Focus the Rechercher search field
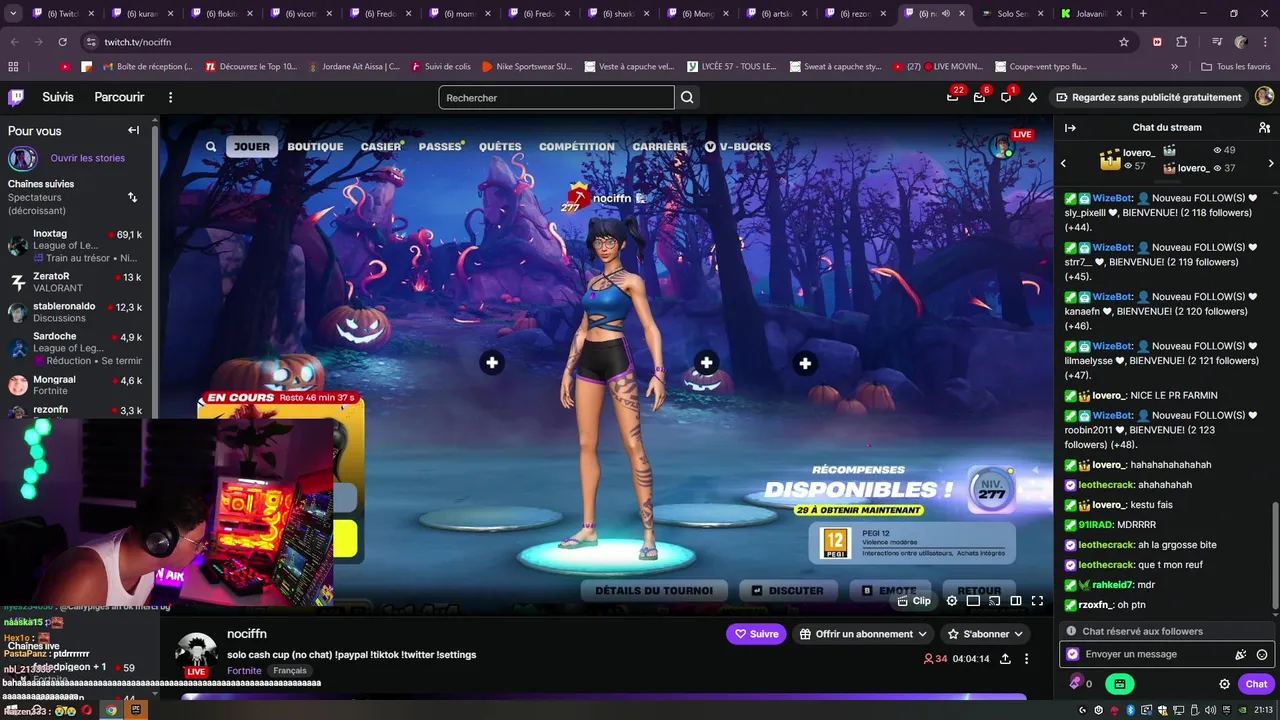This screenshot has width=1280, height=720. [x=556, y=97]
